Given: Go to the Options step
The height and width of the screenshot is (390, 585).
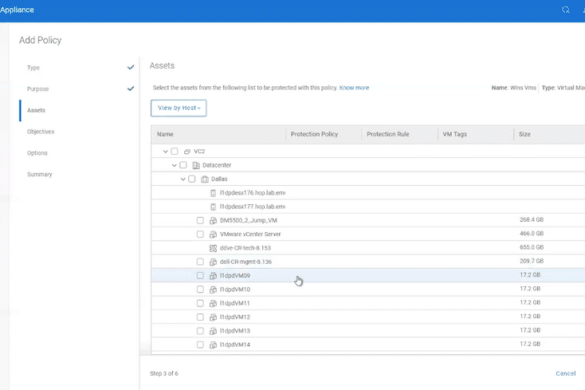Looking at the screenshot, I should (37, 153).
